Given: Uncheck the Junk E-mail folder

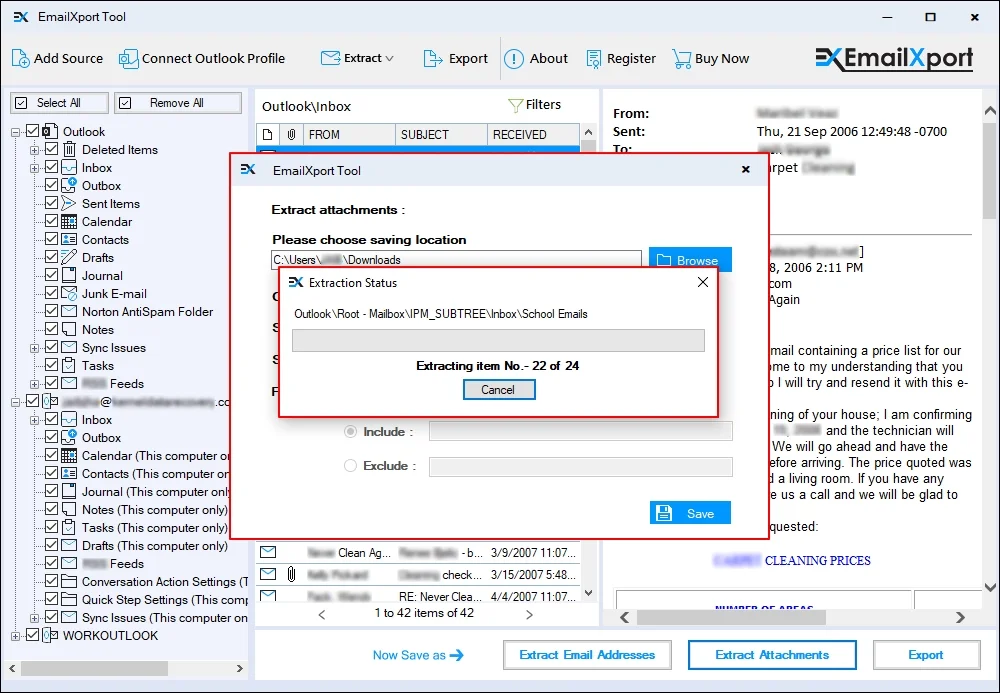Looking at the screenshot, I should (x=50, y=293).
